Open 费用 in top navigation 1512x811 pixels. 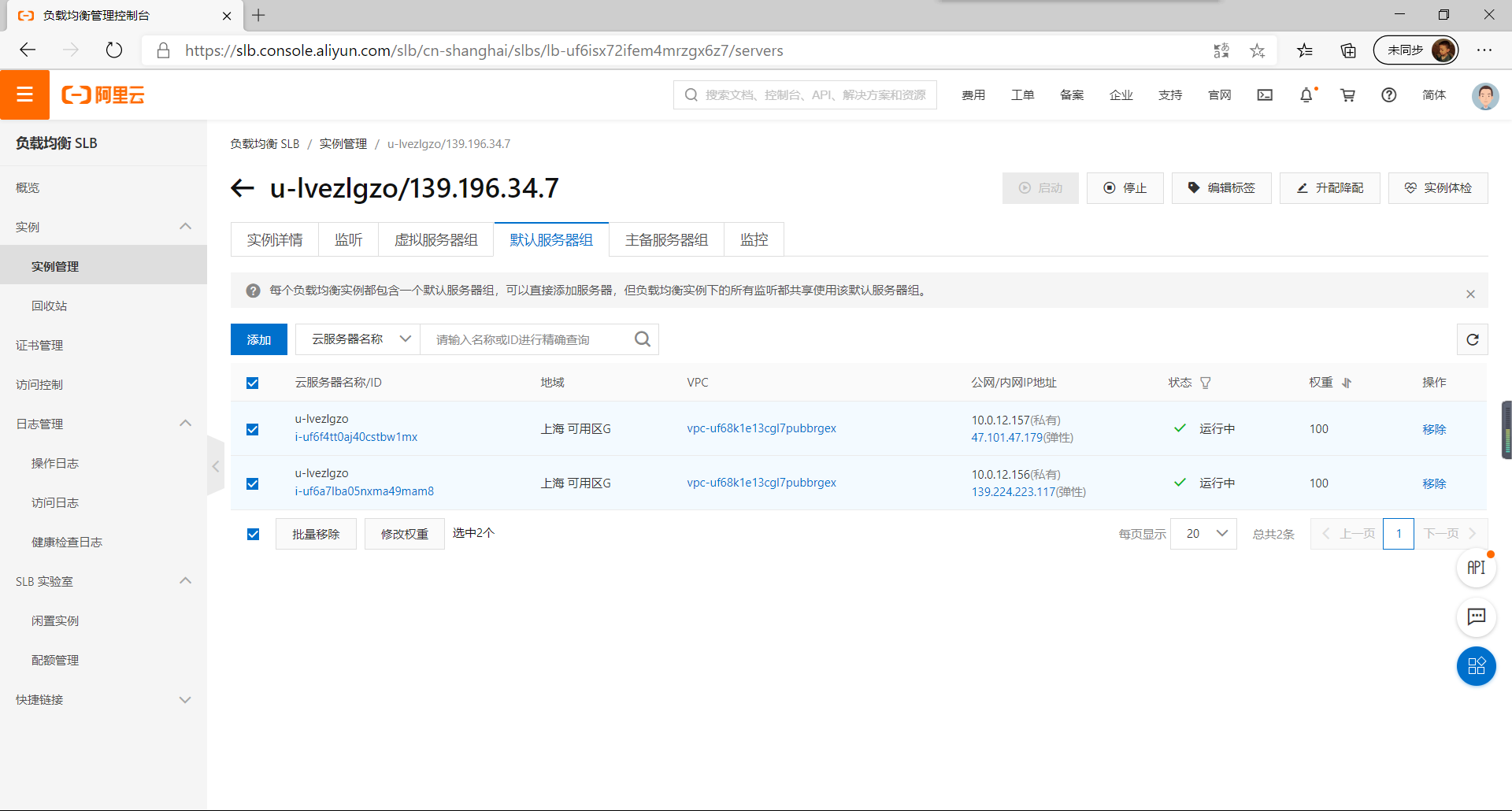tap(973, 94)
